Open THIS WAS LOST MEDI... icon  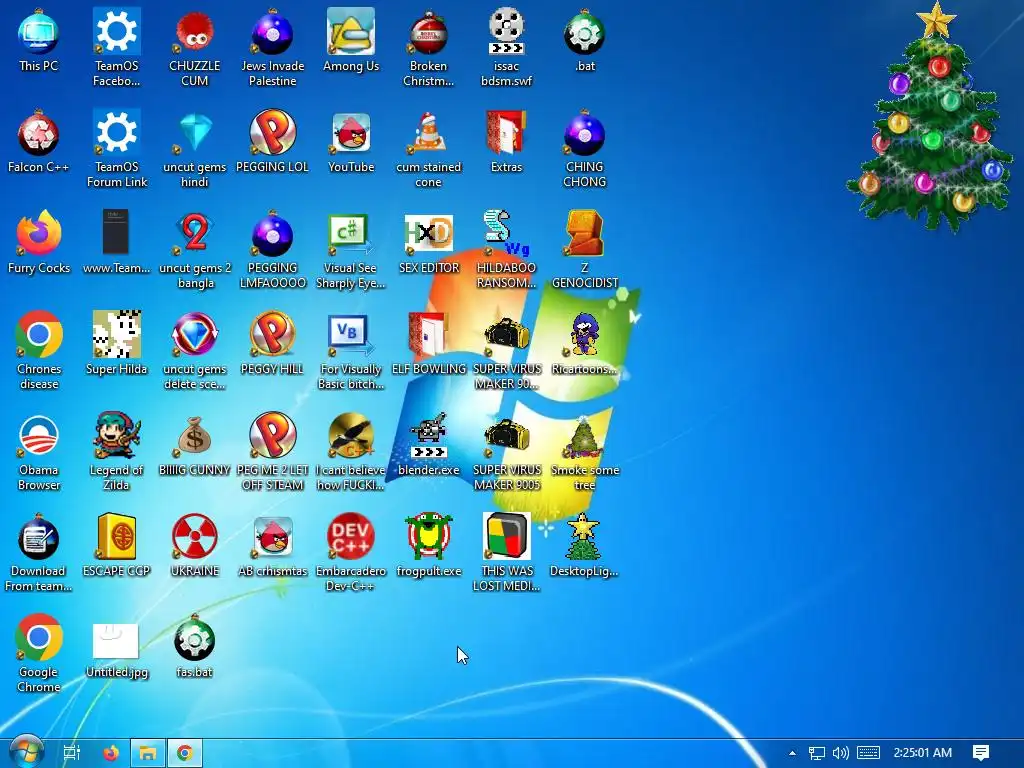click(507, 537)
